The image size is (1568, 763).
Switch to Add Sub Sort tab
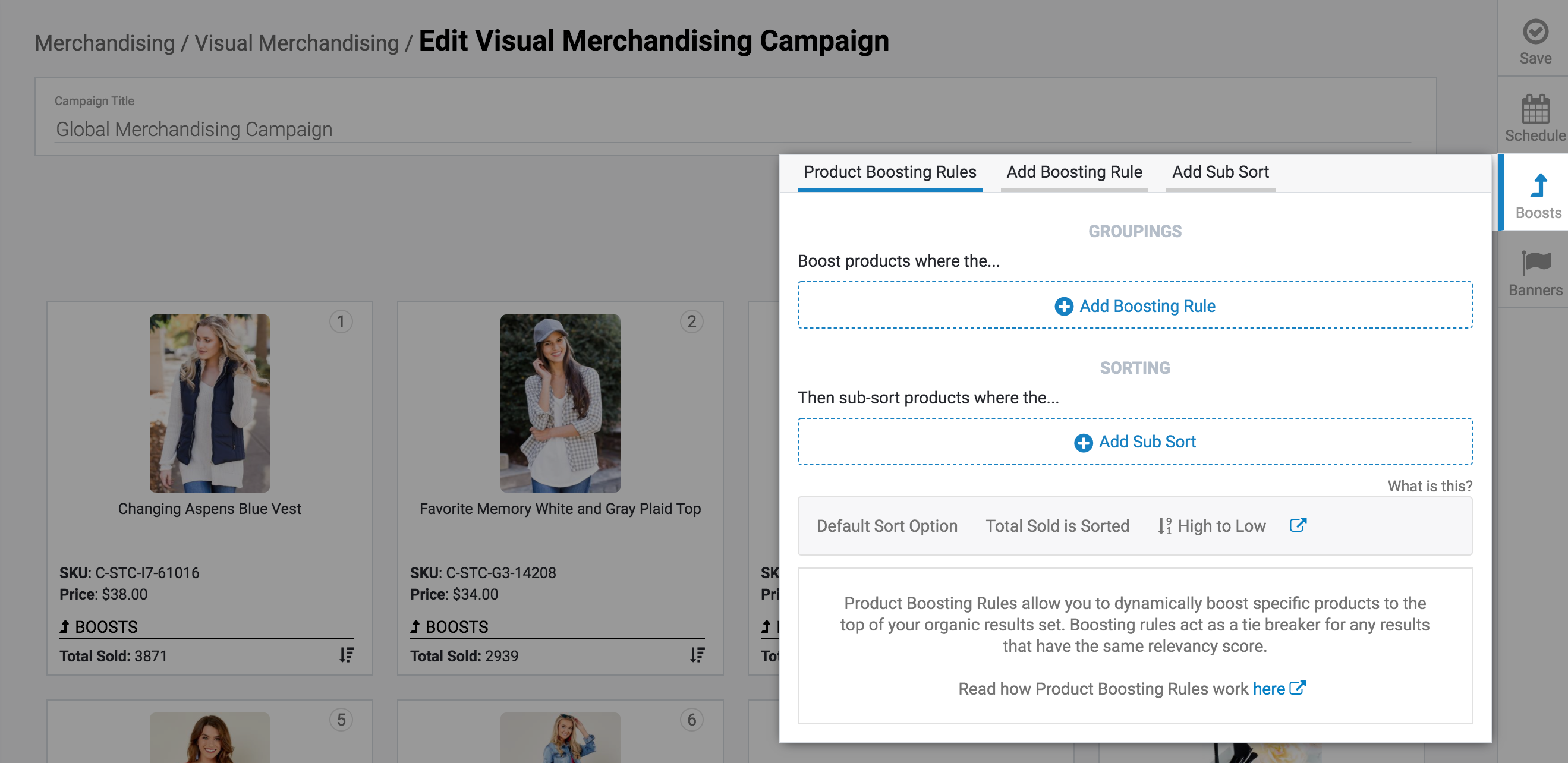(1220, 172)
